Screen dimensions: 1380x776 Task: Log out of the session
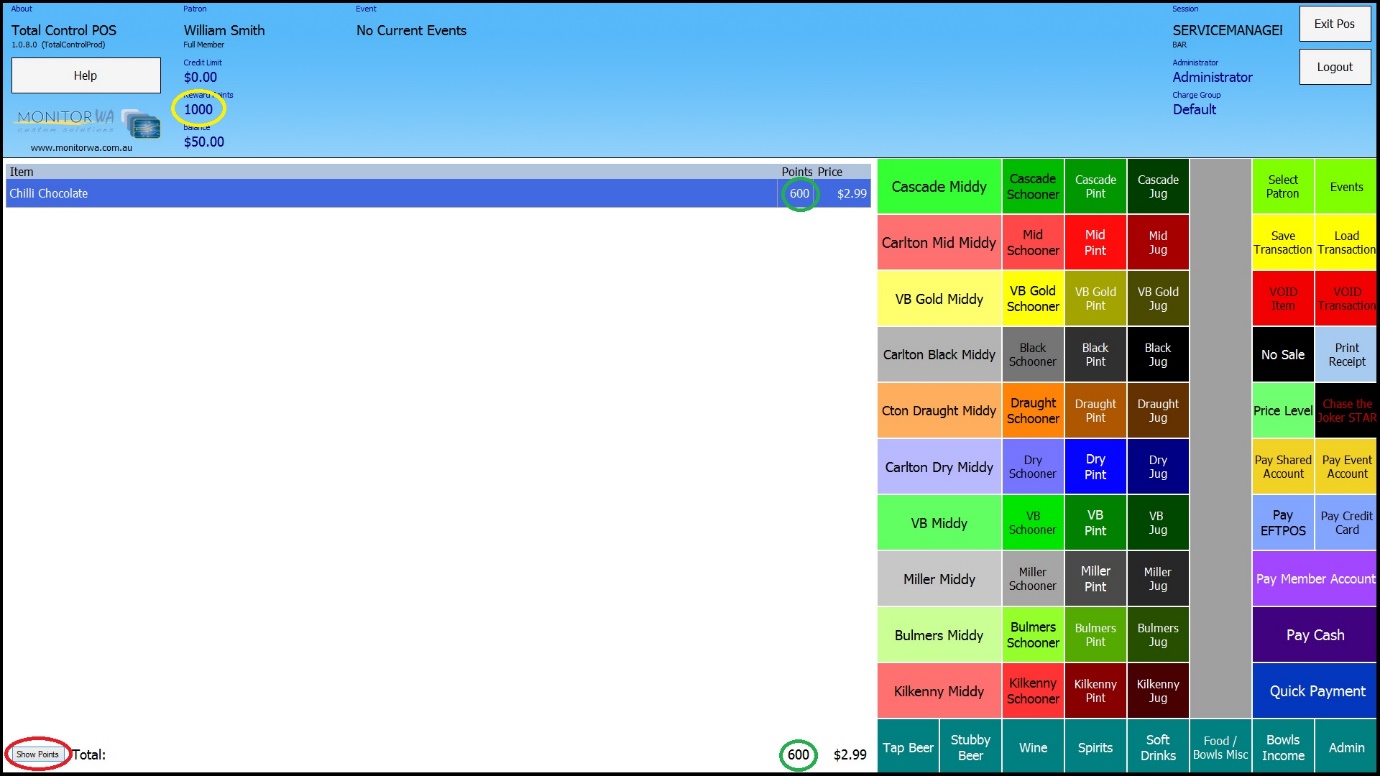[x=1335, y=67]
